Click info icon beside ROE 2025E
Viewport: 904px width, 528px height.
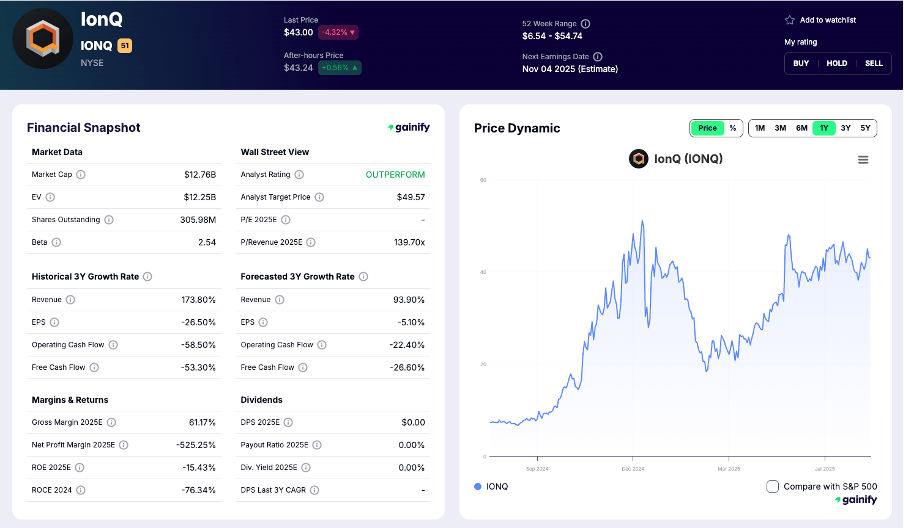pyautogui.click(x=80, y=467)
